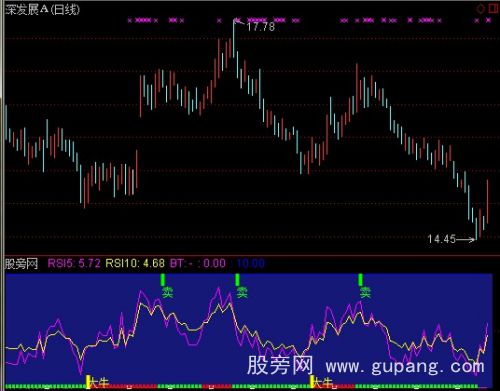The width and height of the screenshot is (500, 391).
Task: Click the blue 10.00 indicator value
Action: point(251,263)
